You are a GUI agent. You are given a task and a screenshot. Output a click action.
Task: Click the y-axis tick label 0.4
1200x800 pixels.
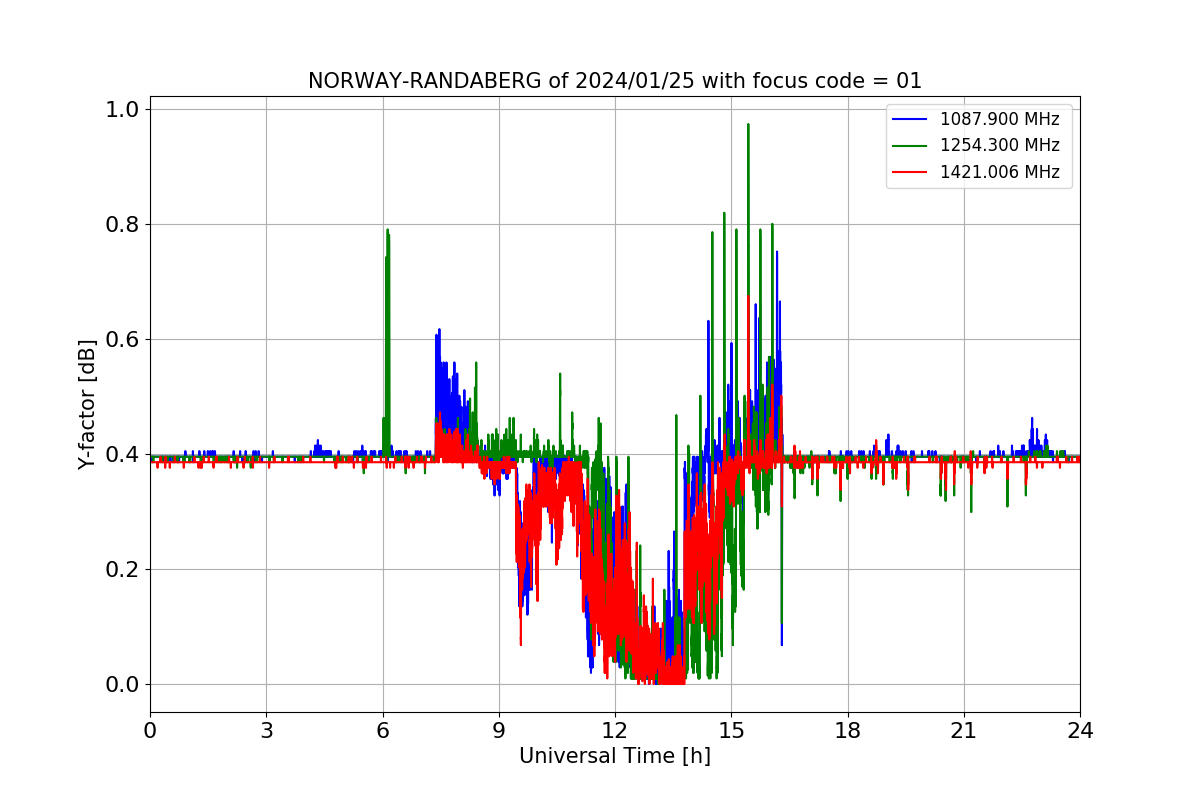point(122,455)
